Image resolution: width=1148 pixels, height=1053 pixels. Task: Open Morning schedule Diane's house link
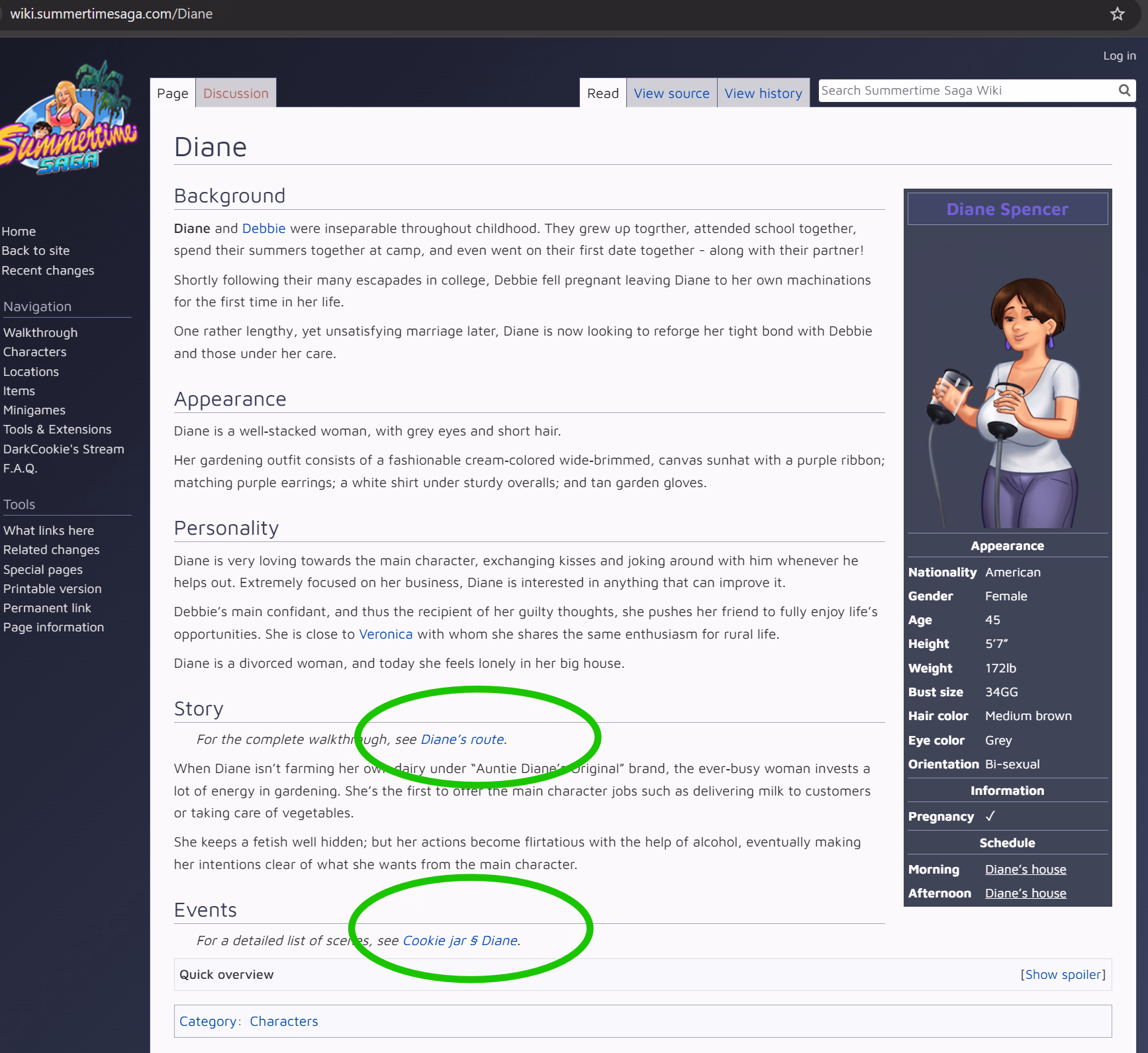pyautogui.click(x=1026, y=870)
